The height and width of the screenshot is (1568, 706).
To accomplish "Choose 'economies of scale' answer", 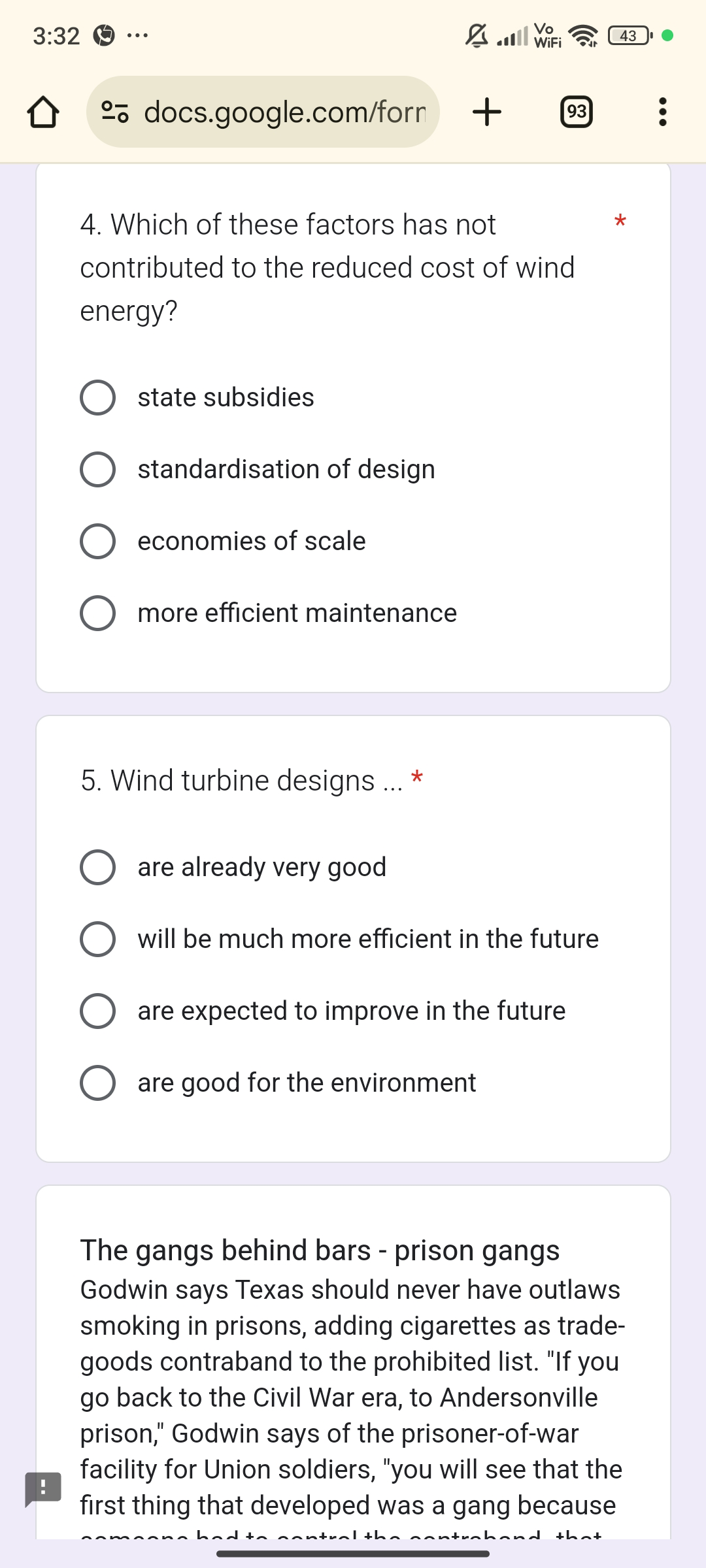I will pyautogui.click(x=98, y=541).
